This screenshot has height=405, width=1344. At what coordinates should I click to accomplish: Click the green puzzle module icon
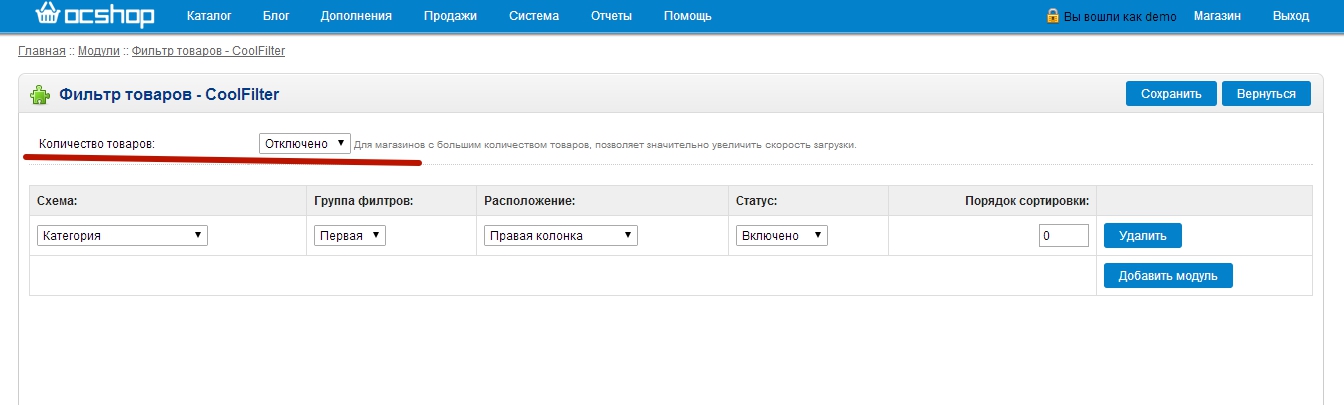point(39,95)
